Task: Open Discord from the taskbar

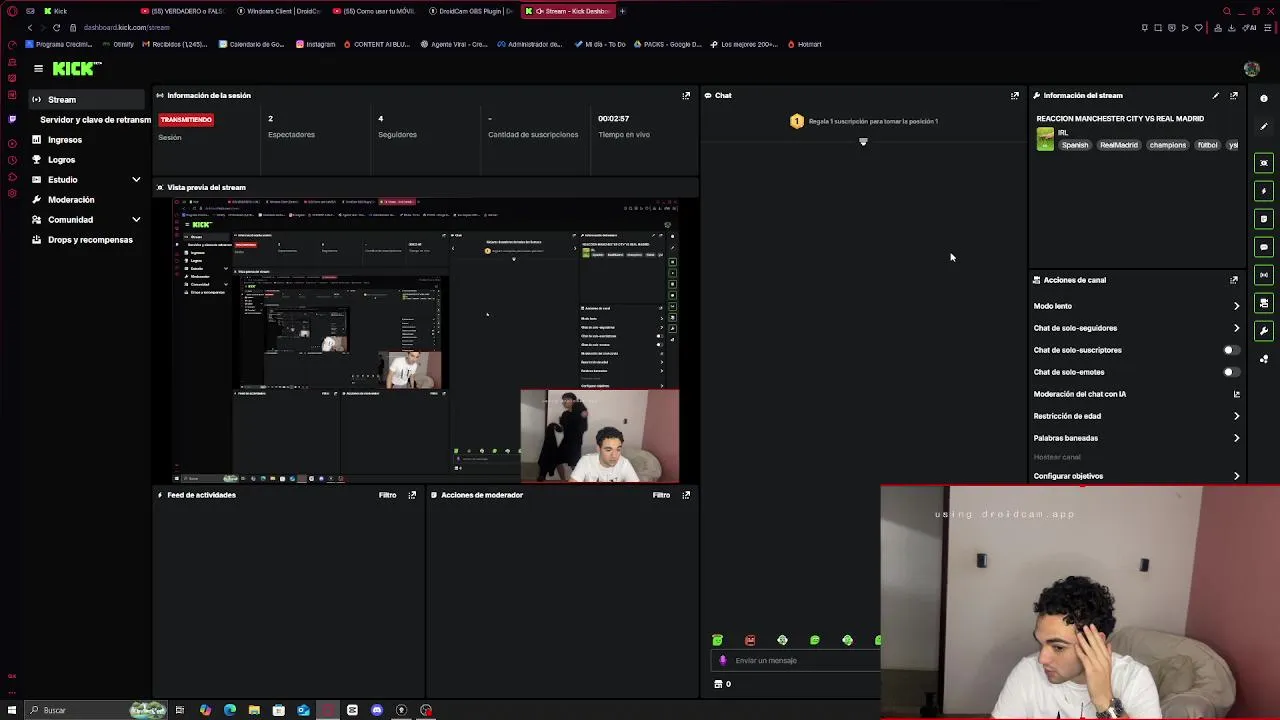Action: (377, 710)
